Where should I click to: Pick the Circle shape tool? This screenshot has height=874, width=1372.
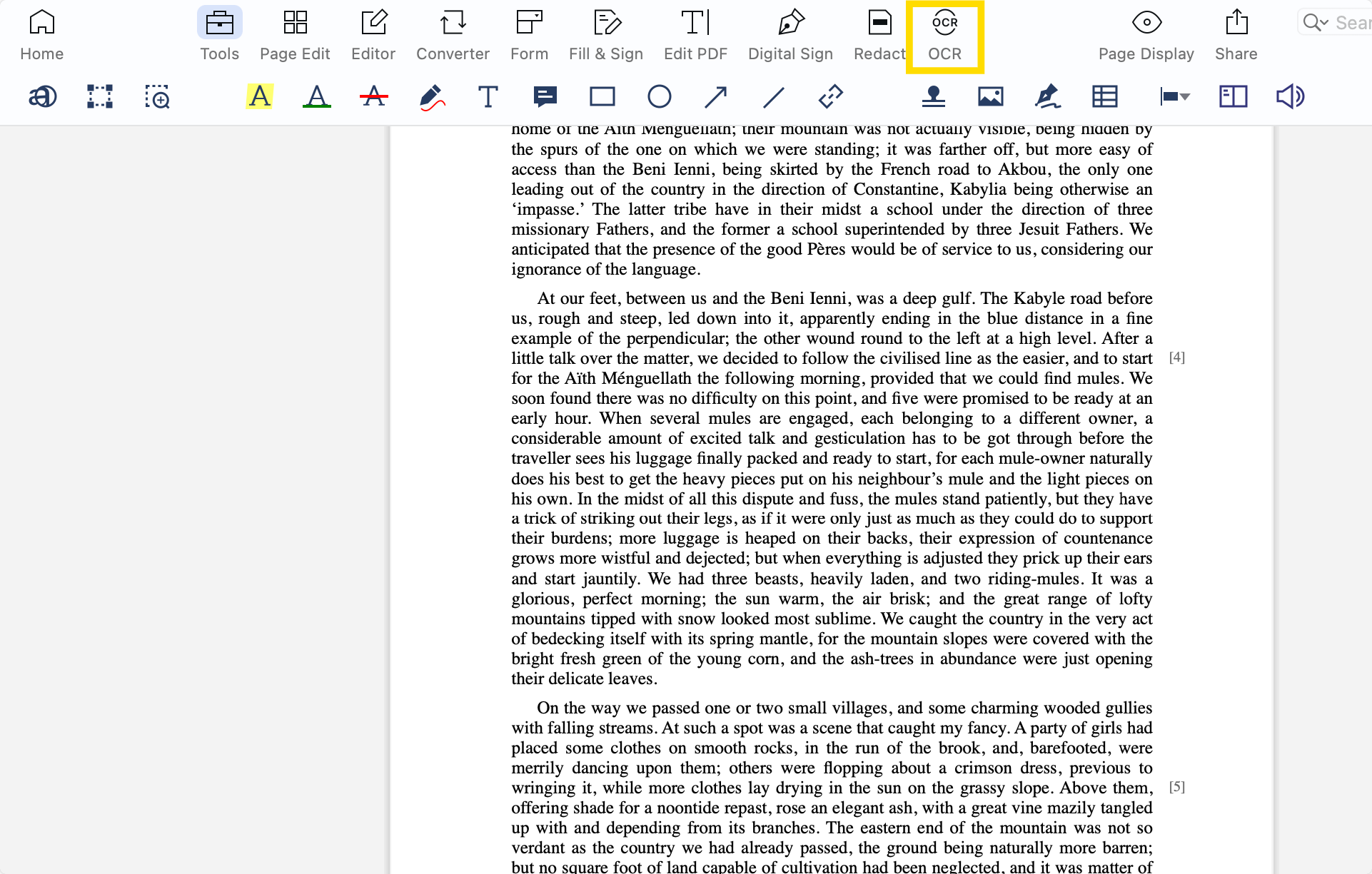pos(660,96)
